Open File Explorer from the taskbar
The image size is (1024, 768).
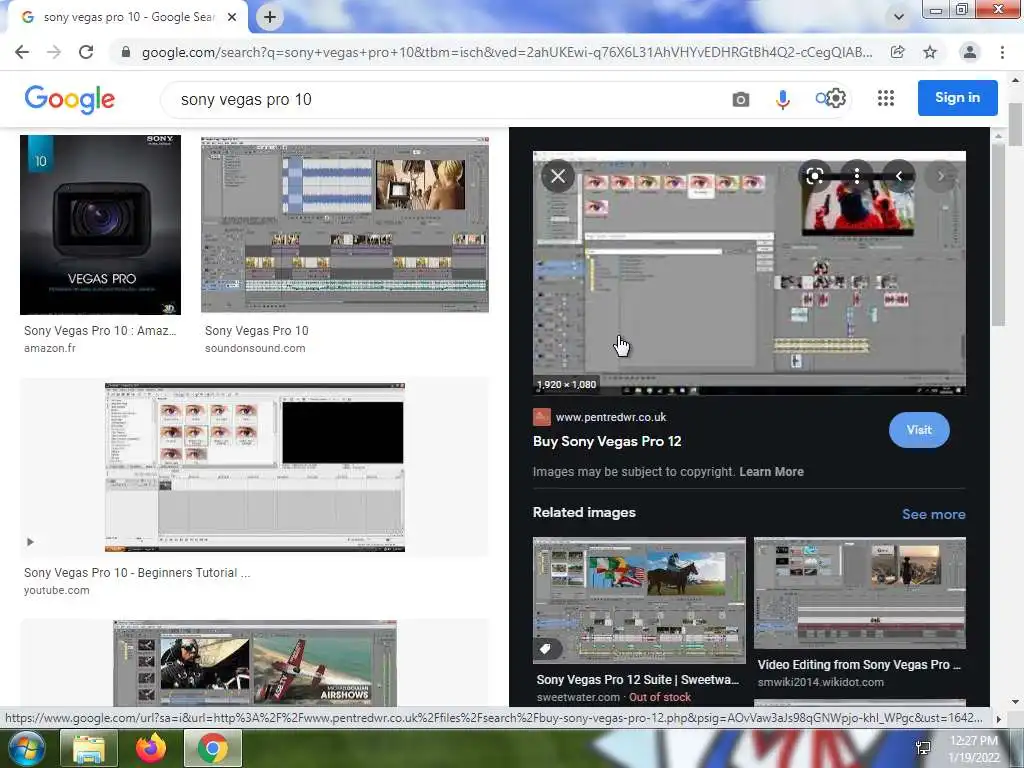[89, 748]
